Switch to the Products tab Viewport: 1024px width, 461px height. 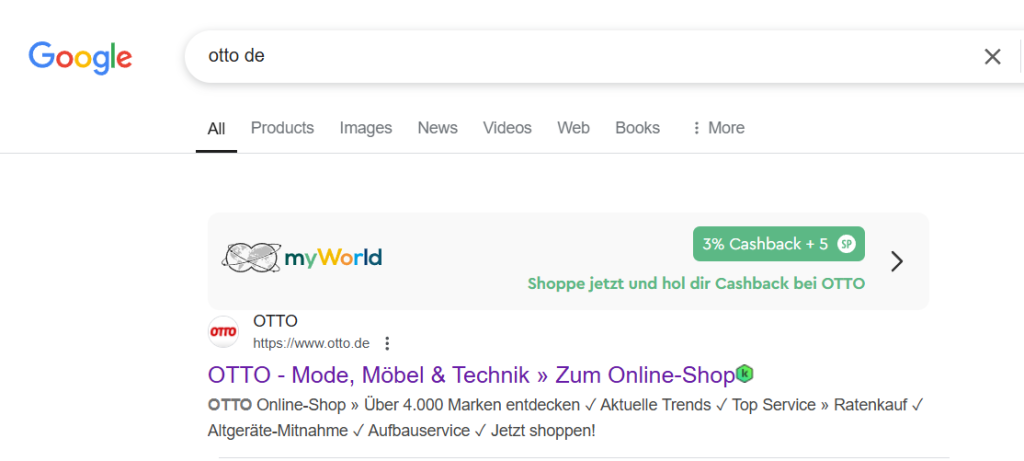pyautogui.click(x=282, y=128)
